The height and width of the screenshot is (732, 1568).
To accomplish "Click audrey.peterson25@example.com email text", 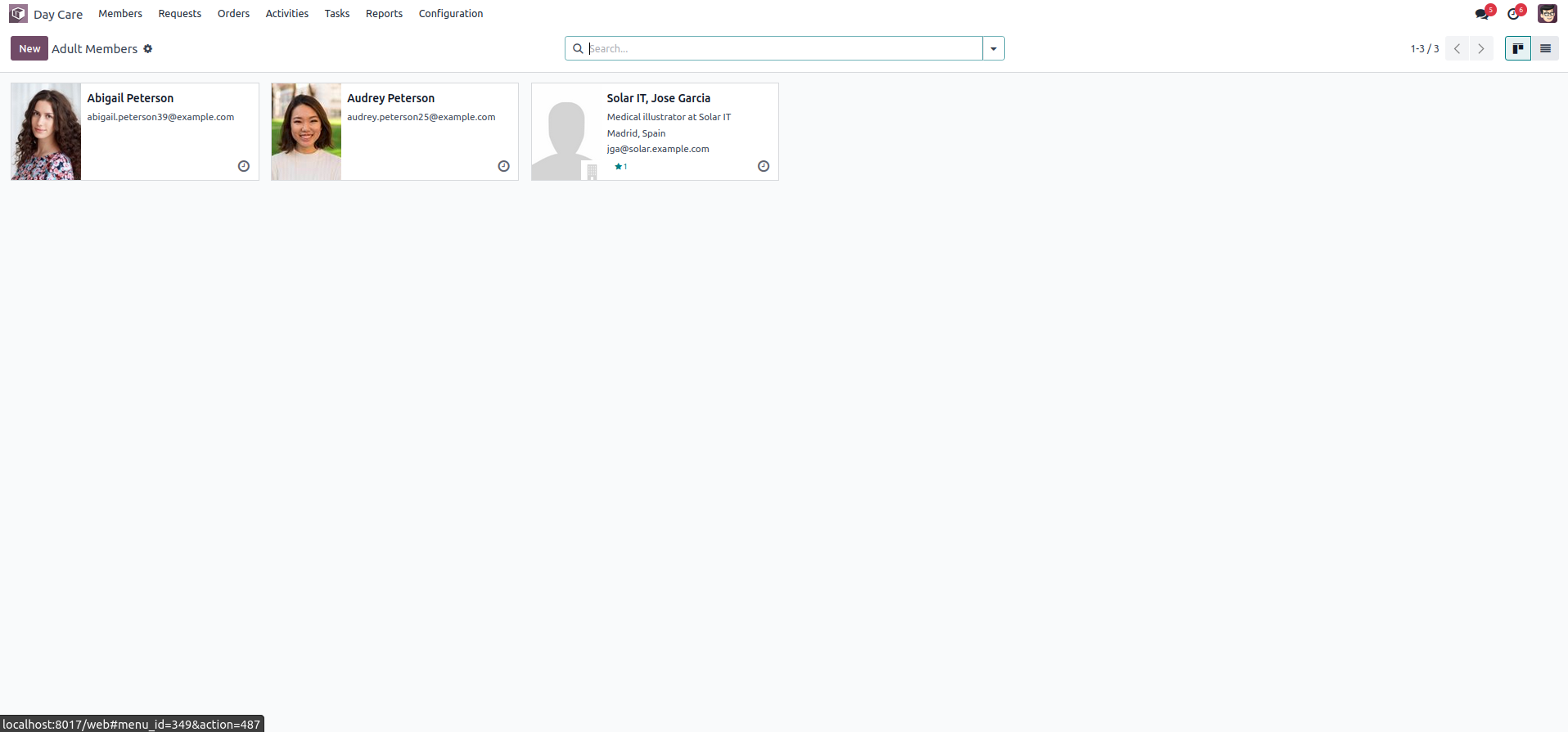I will point(421,117).
